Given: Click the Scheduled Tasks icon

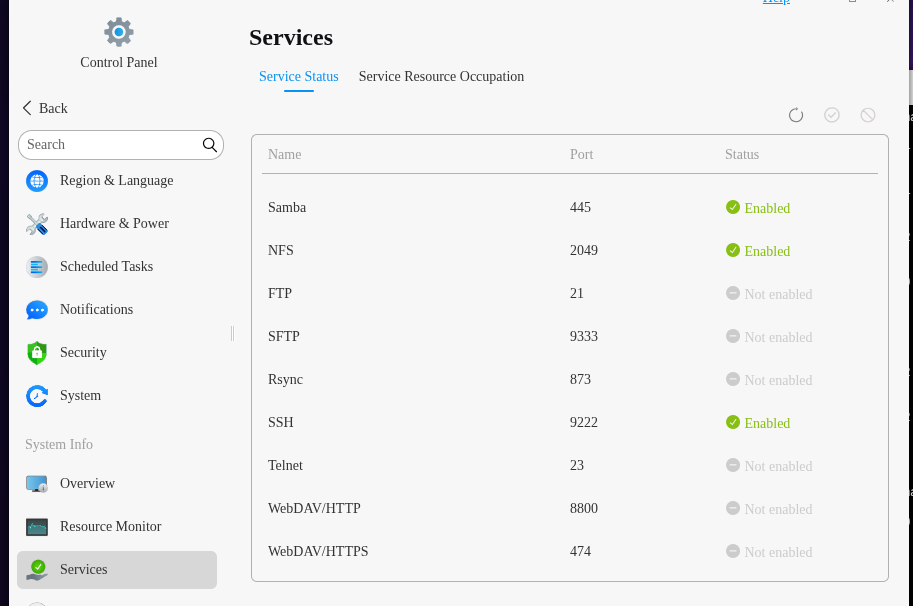Looking at the screenshot, I should pos(37,267).
